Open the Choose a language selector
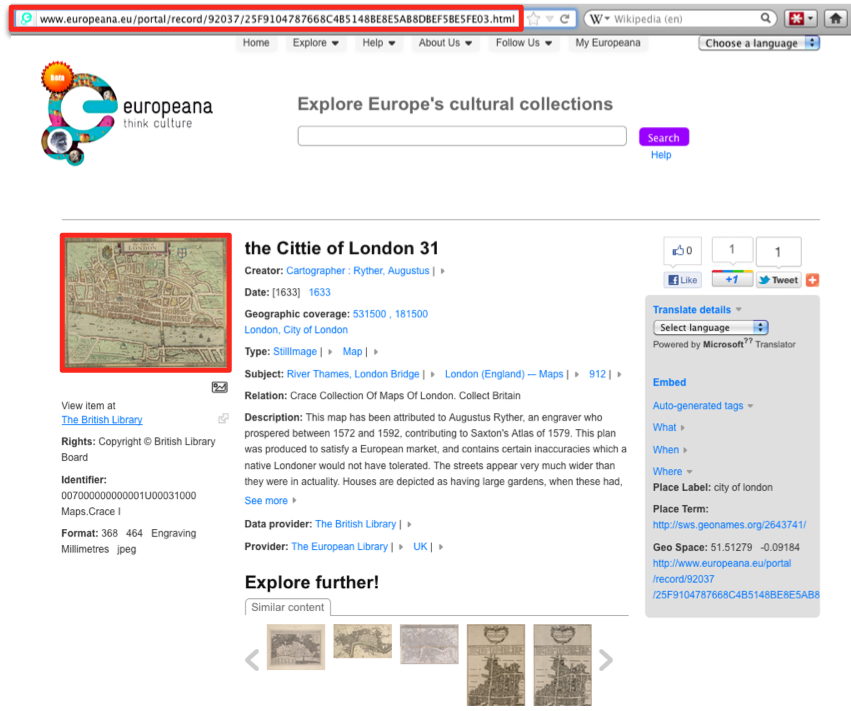The image size is (851, 711). pyautogui.click(x=759, y=43)
